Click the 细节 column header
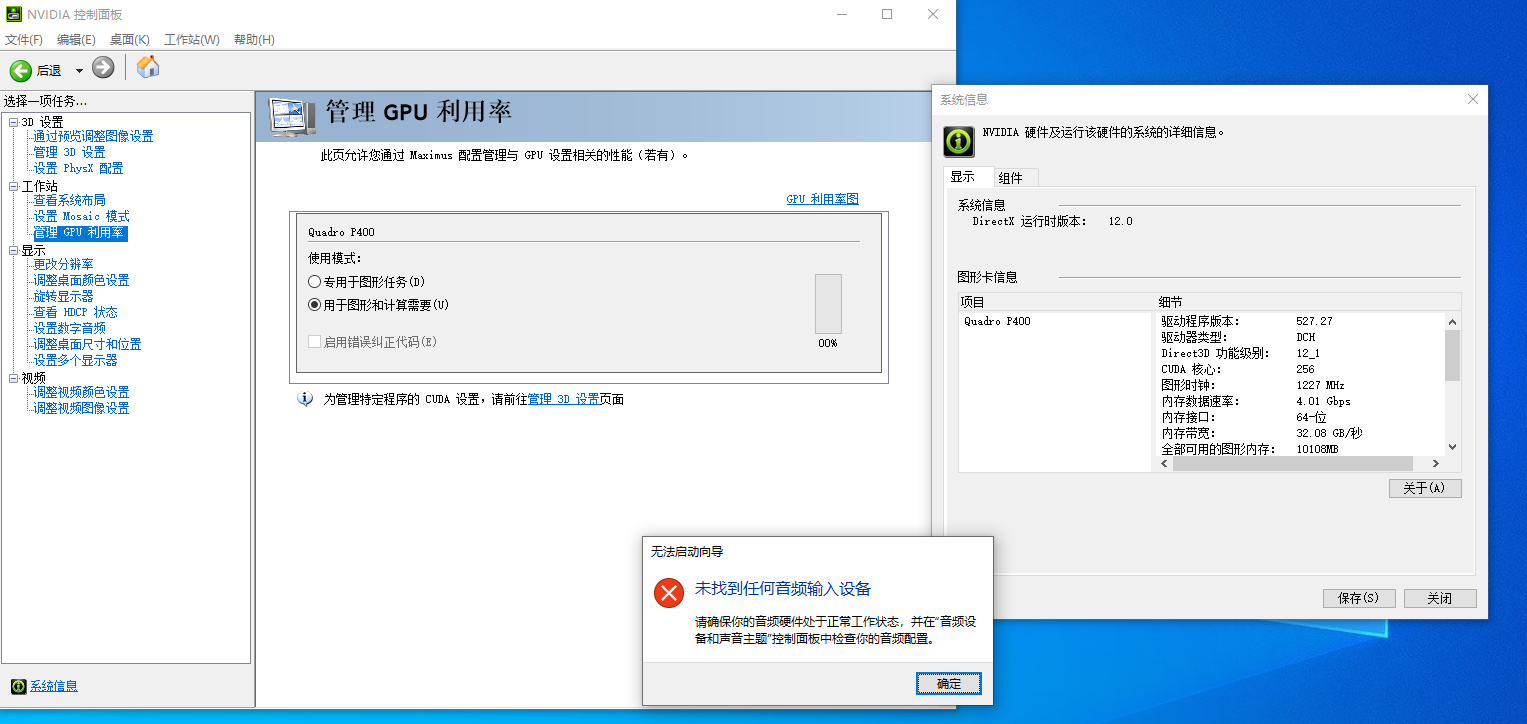This screenshot has width=1527, height=724. [x=1309, y=302]
